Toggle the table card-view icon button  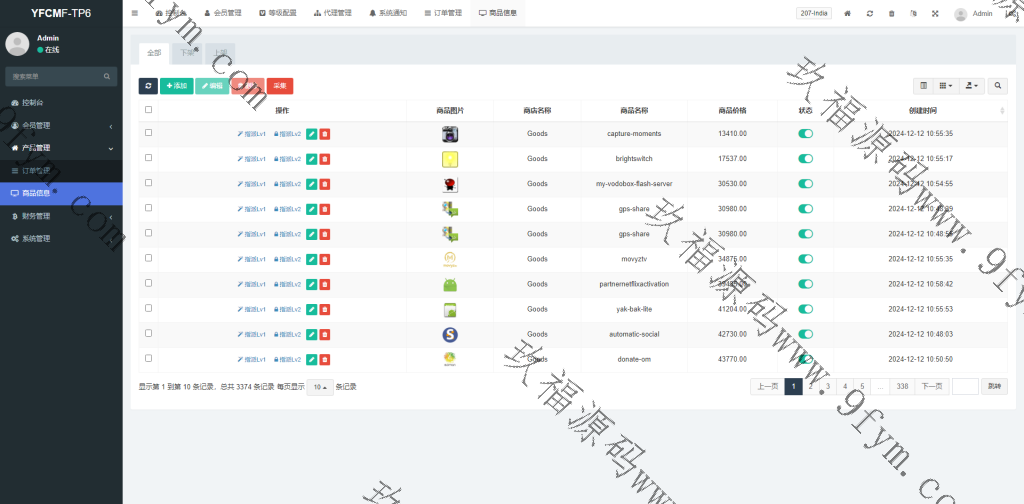924,86
